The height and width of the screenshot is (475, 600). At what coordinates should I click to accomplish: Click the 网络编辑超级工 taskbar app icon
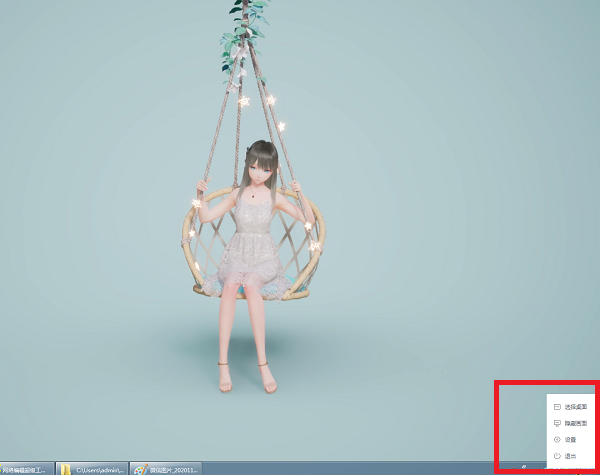(x=3, y=468)
